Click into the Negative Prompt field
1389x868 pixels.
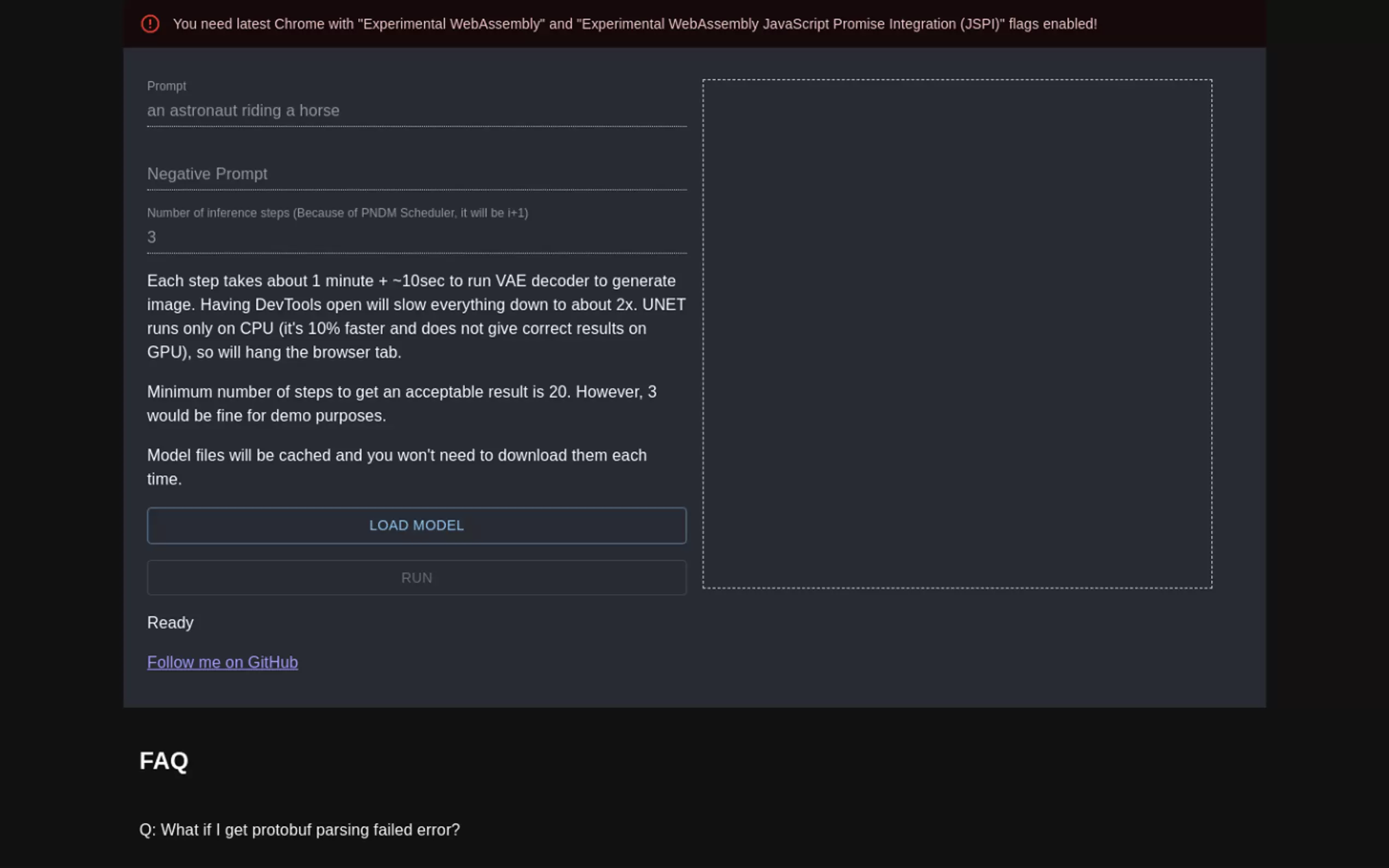(x=416, y=174)
